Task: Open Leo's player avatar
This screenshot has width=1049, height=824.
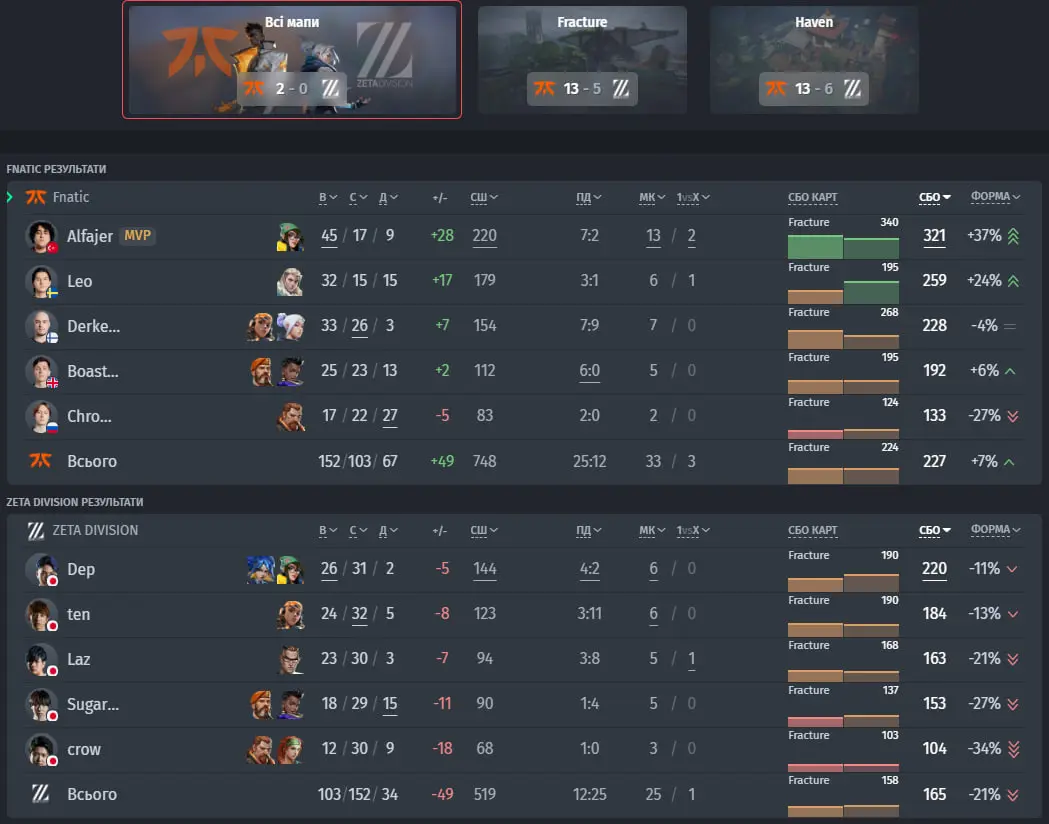Action: coord(41,282)
